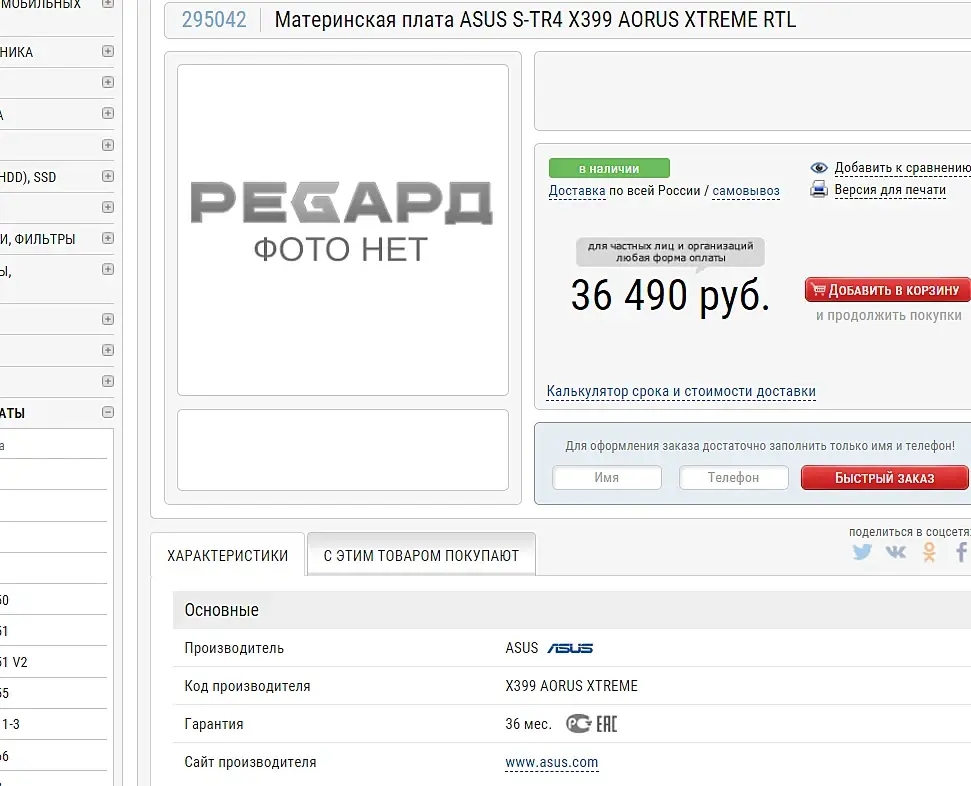This screenshot has width=971, height=786.
Task: Switch to "С этим товаром покупают" tab
Action: (421, 555)
